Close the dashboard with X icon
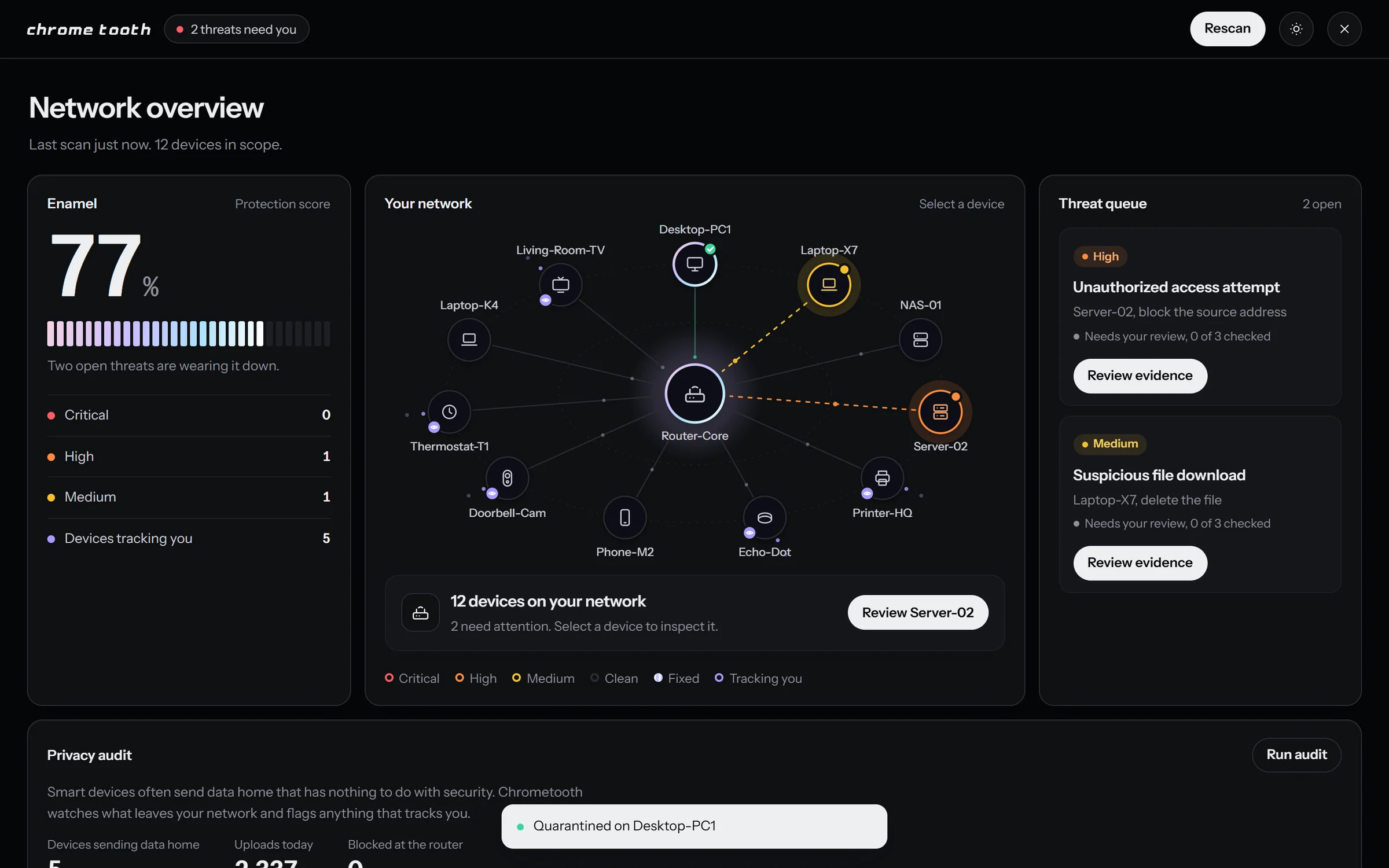This screenshot has height=868, width=1389. coord(1344,29)
